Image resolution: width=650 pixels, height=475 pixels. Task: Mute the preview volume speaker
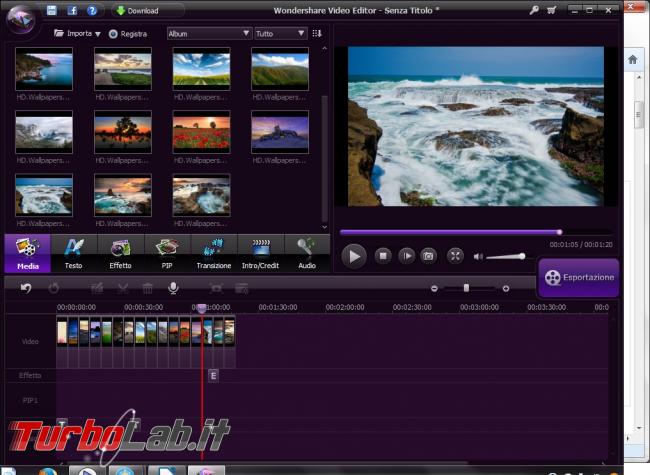click(x=478, y=257)
